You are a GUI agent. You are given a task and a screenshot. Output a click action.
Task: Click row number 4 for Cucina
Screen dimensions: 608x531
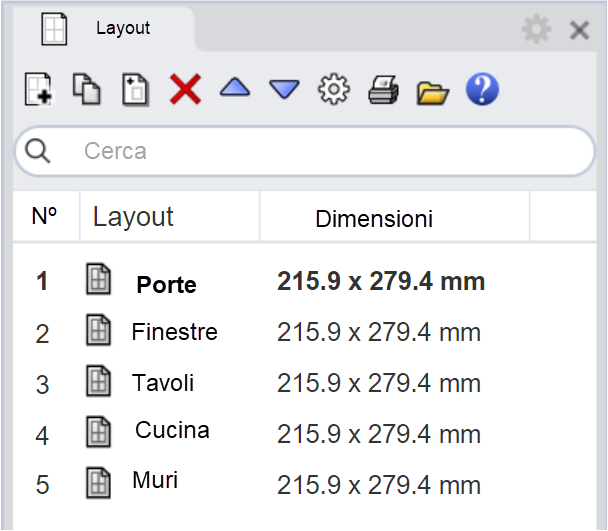coord(42,436)
